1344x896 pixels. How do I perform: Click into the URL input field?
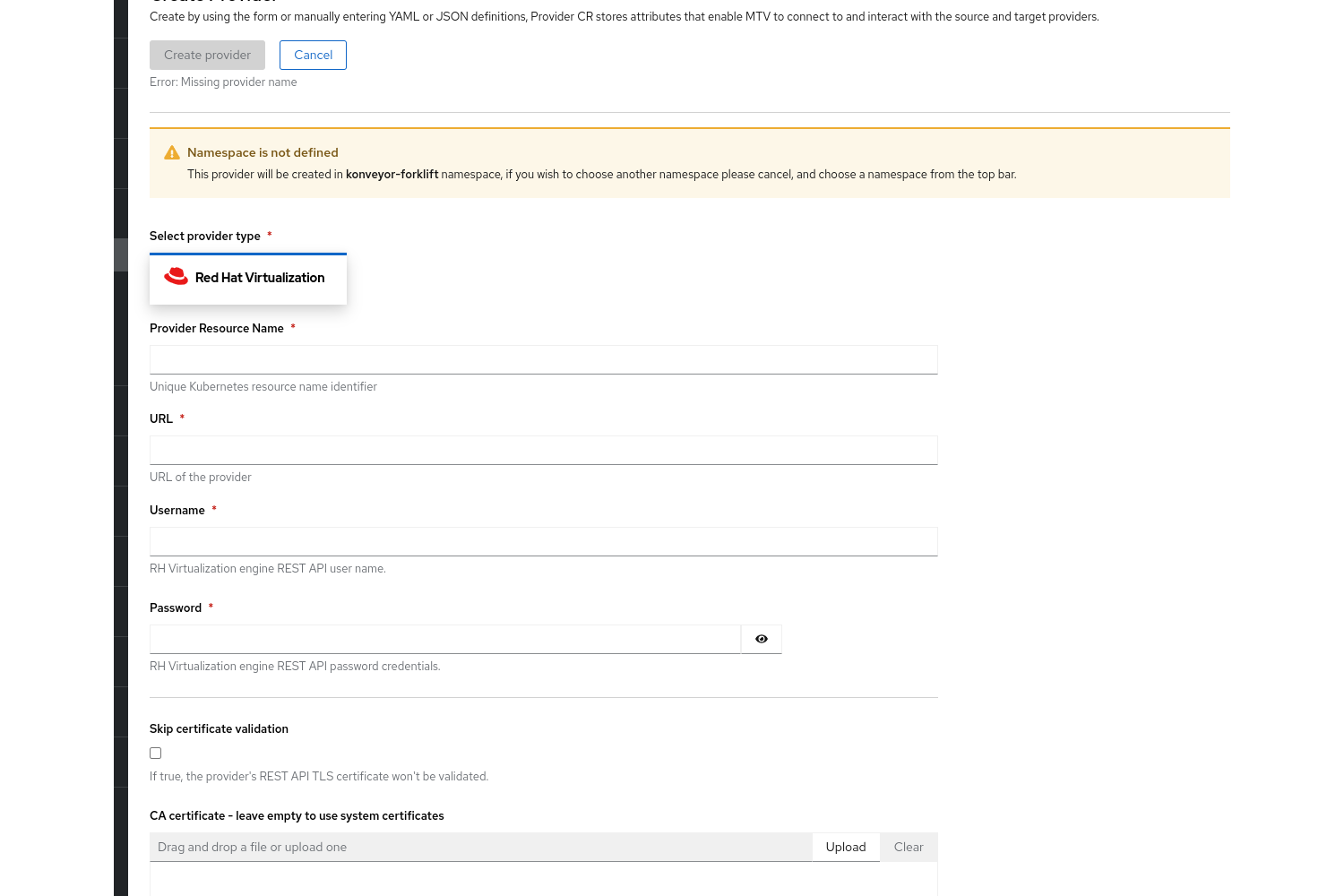tap(543, 450)
